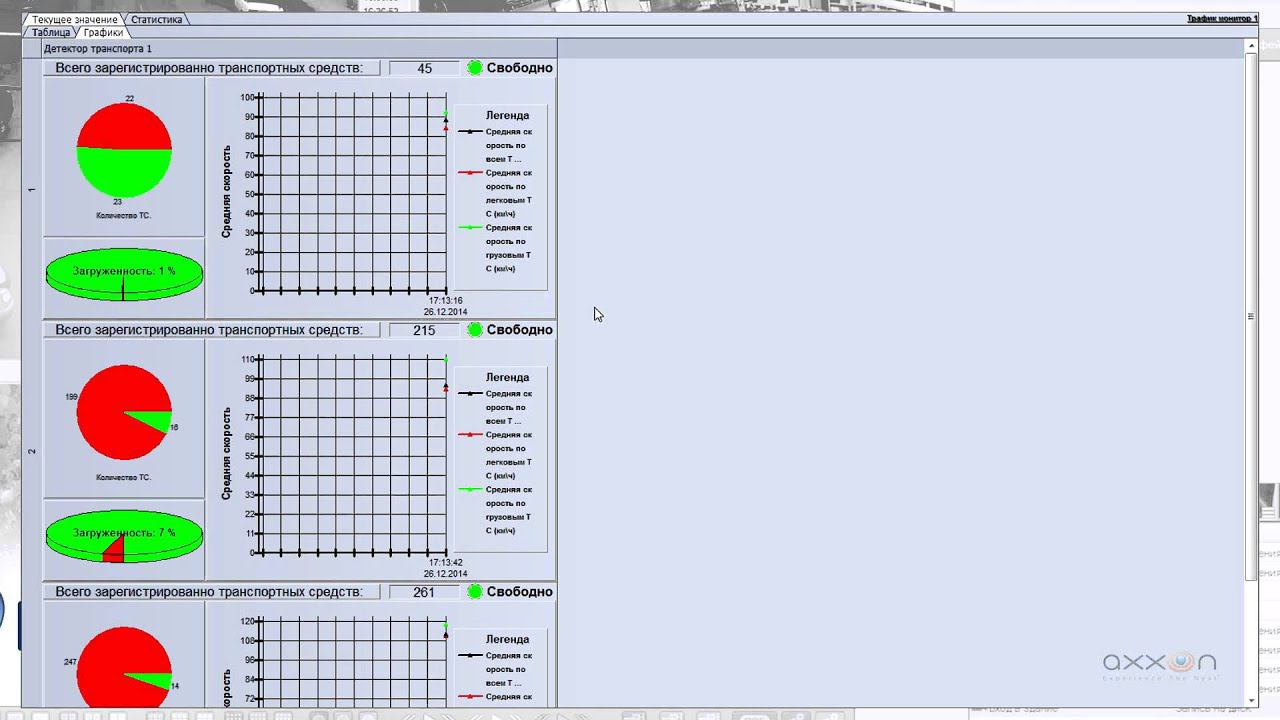Click the Загруженность: 7 % load gauge
Viewport: 1280px width, 720px height.
pyautogui.click(x=124, y=536)
